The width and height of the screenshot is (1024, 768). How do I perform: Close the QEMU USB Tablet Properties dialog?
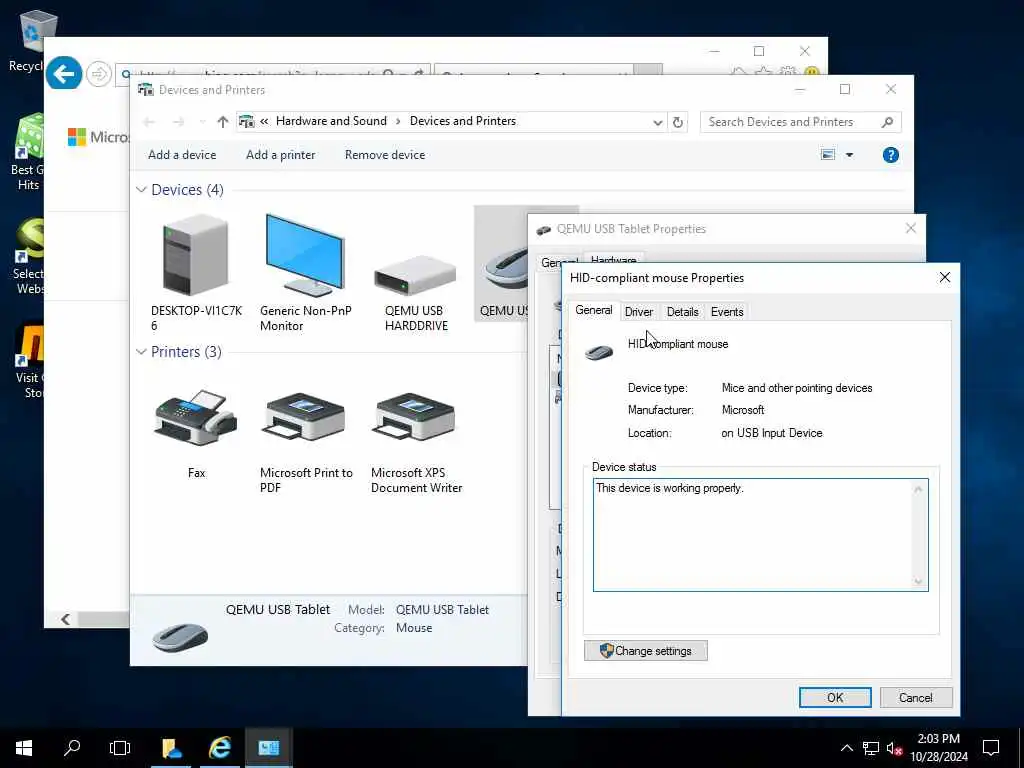[910, 229]
